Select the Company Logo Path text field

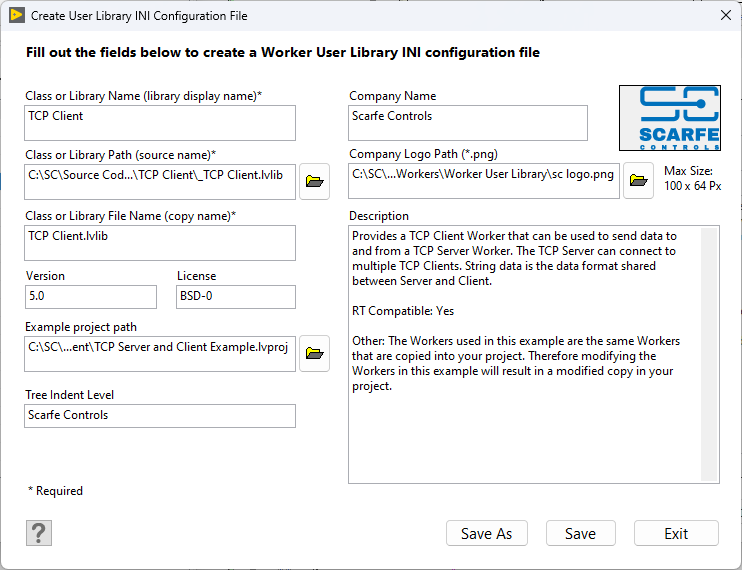point(484,182)
